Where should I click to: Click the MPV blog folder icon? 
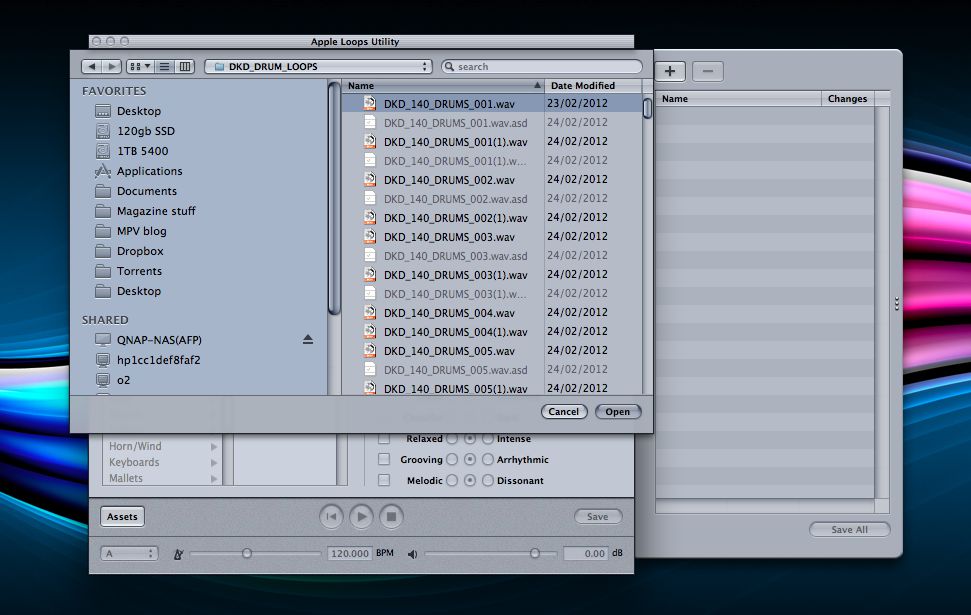click(x=103, y=231)
